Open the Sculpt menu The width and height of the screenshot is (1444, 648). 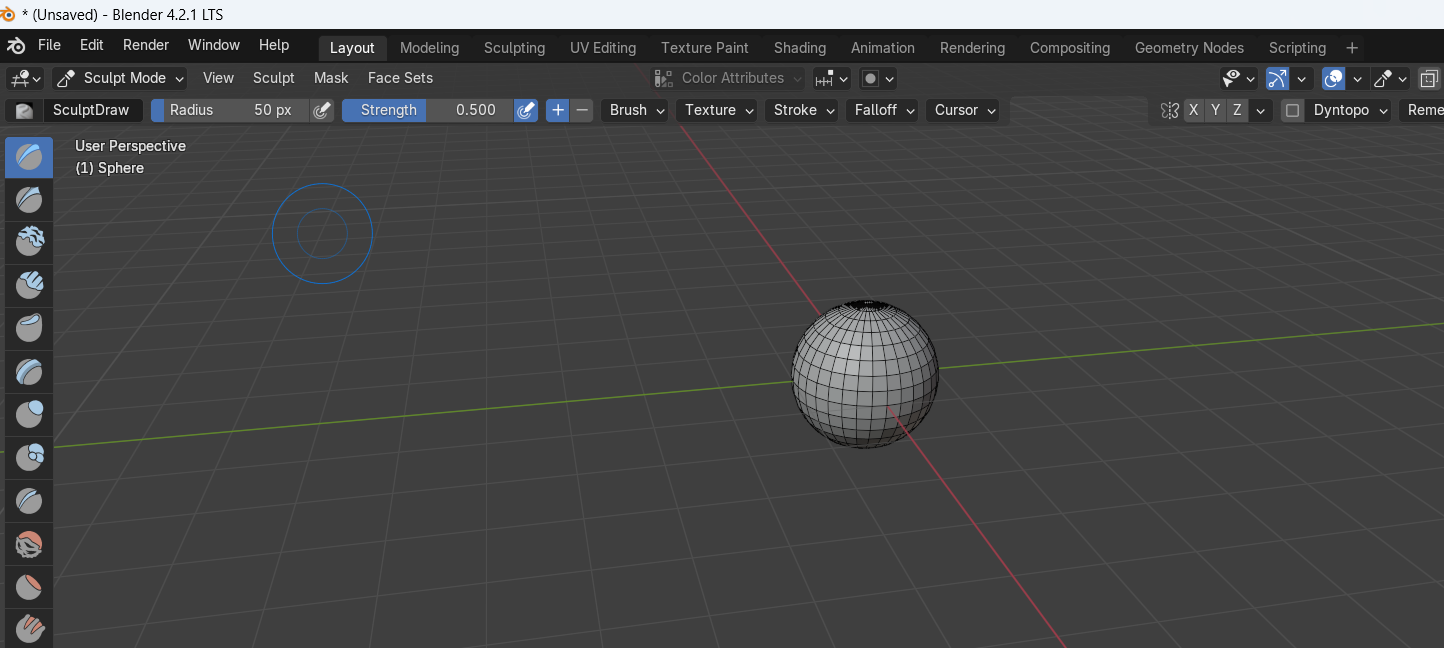pos(273,78)
